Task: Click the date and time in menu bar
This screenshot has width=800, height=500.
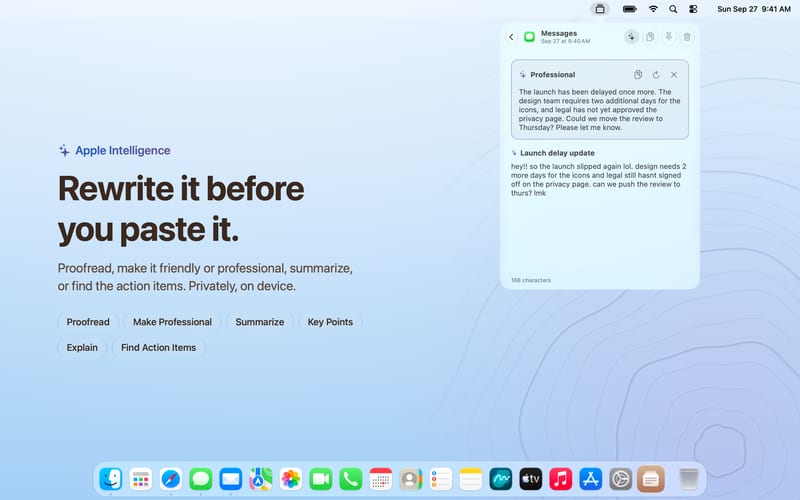Action: pyautogui.click(x=754, y=9)
